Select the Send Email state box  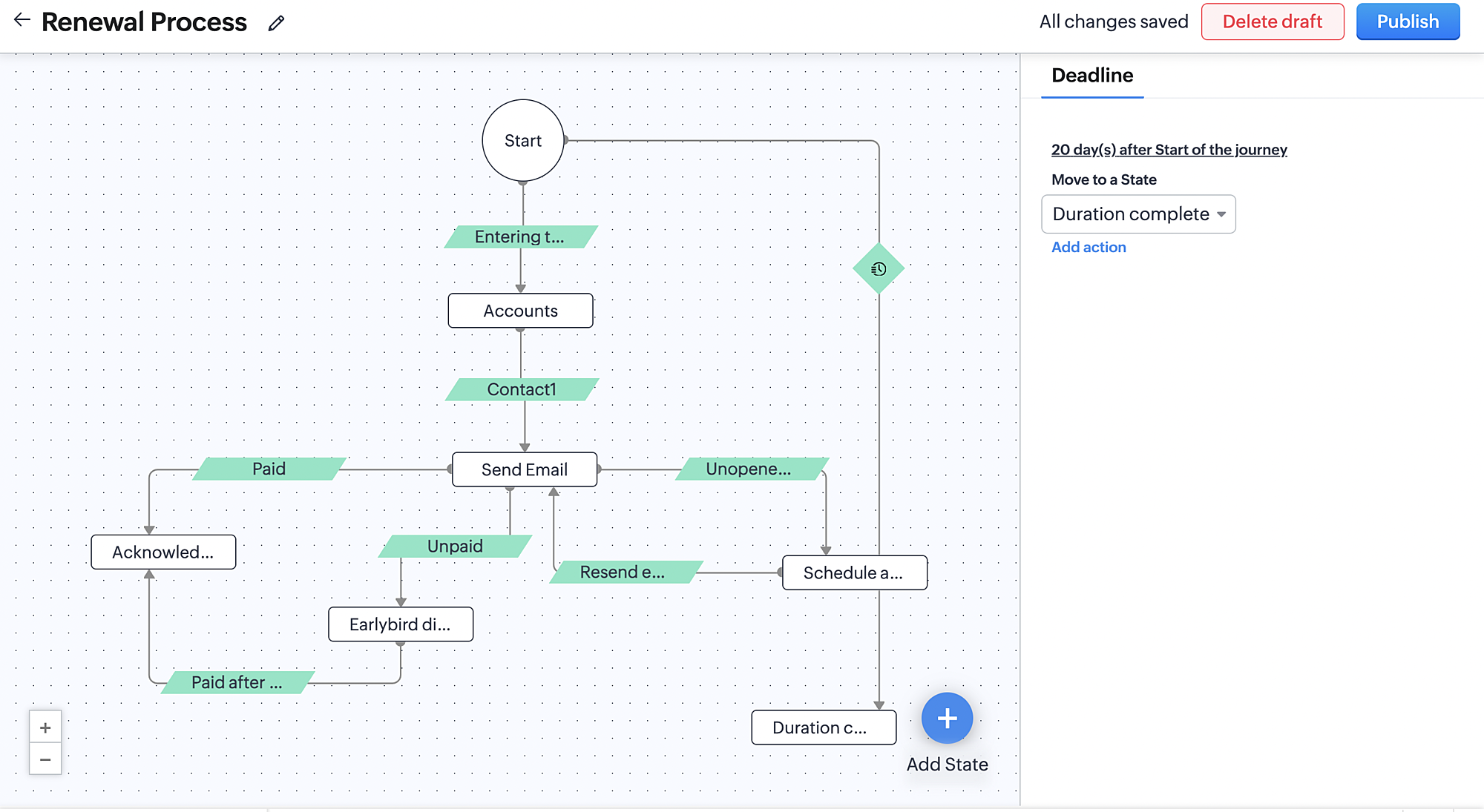coord(525,469)
